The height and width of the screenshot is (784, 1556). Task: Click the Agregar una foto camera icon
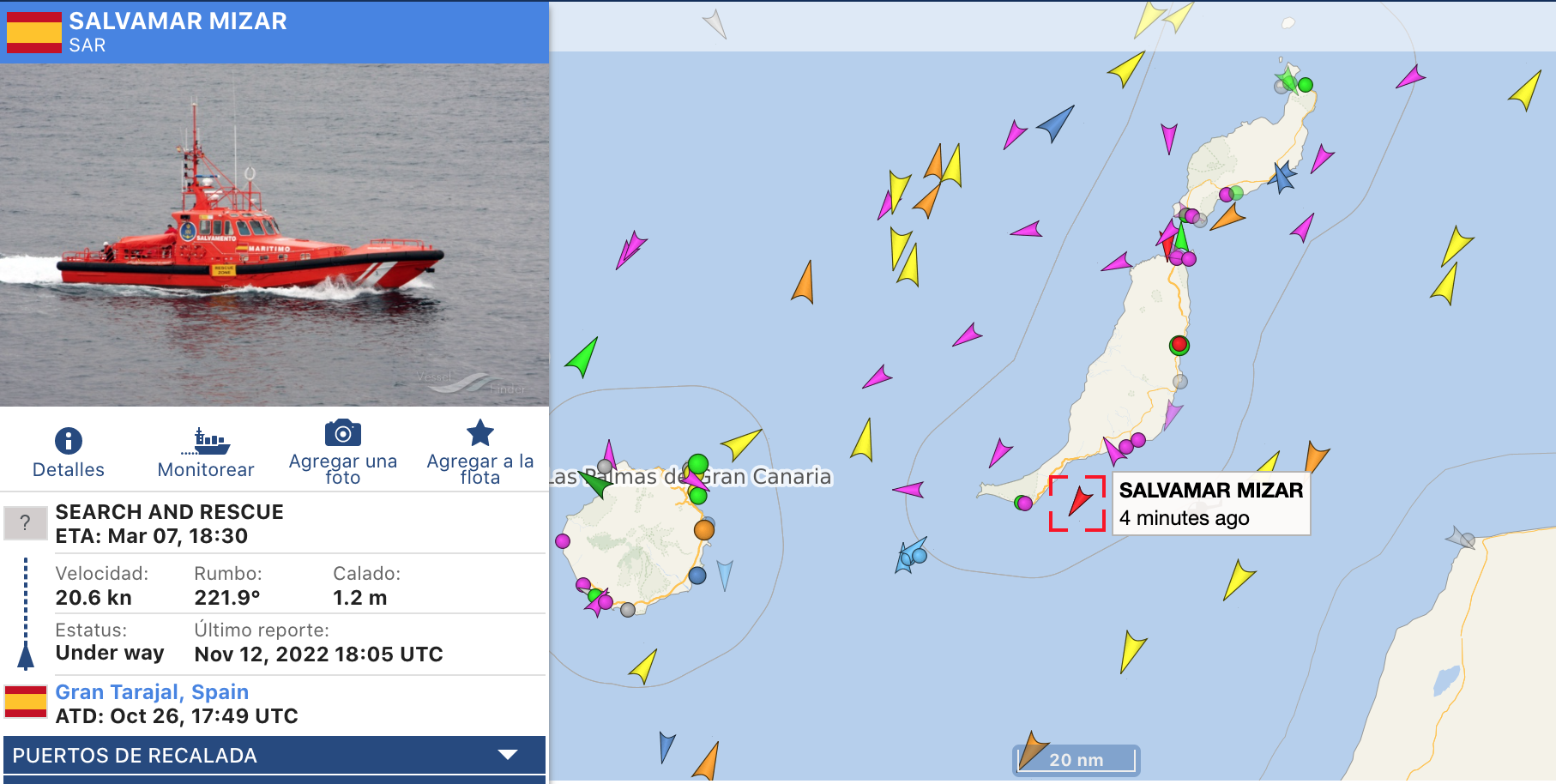(x=343, y=433)
